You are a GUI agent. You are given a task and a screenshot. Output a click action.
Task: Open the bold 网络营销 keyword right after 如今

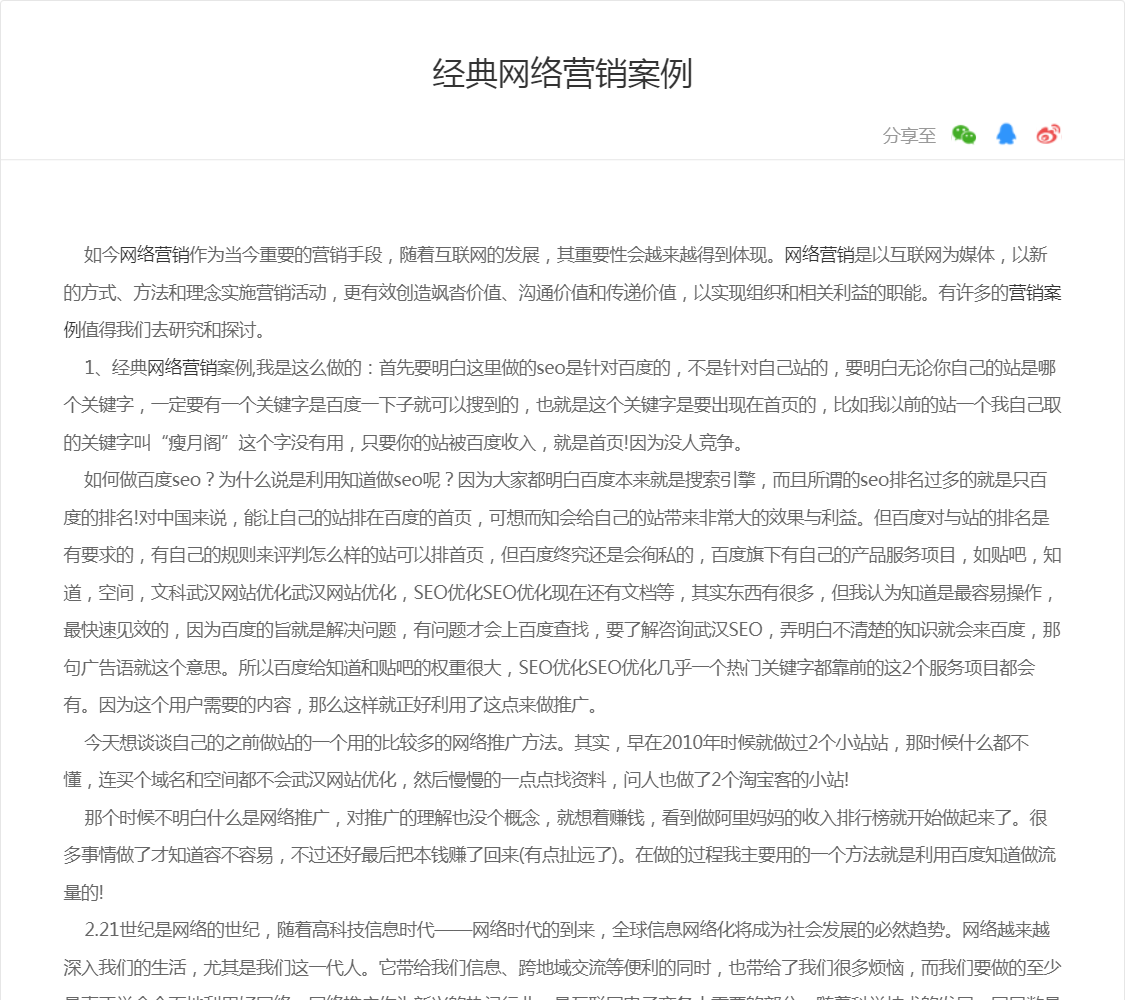(154, 255)
